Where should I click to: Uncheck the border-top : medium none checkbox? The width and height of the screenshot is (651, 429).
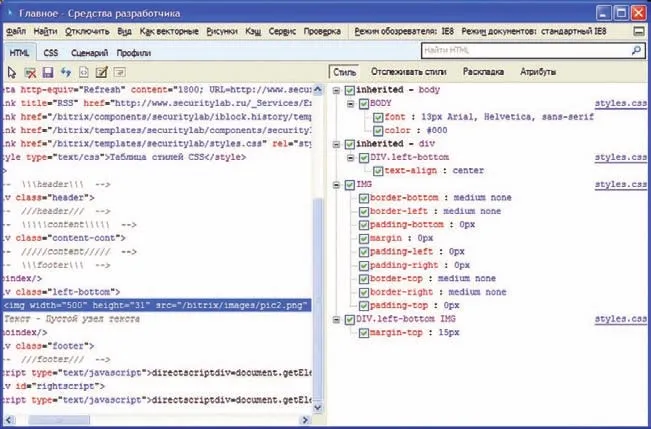pos(364,279)
